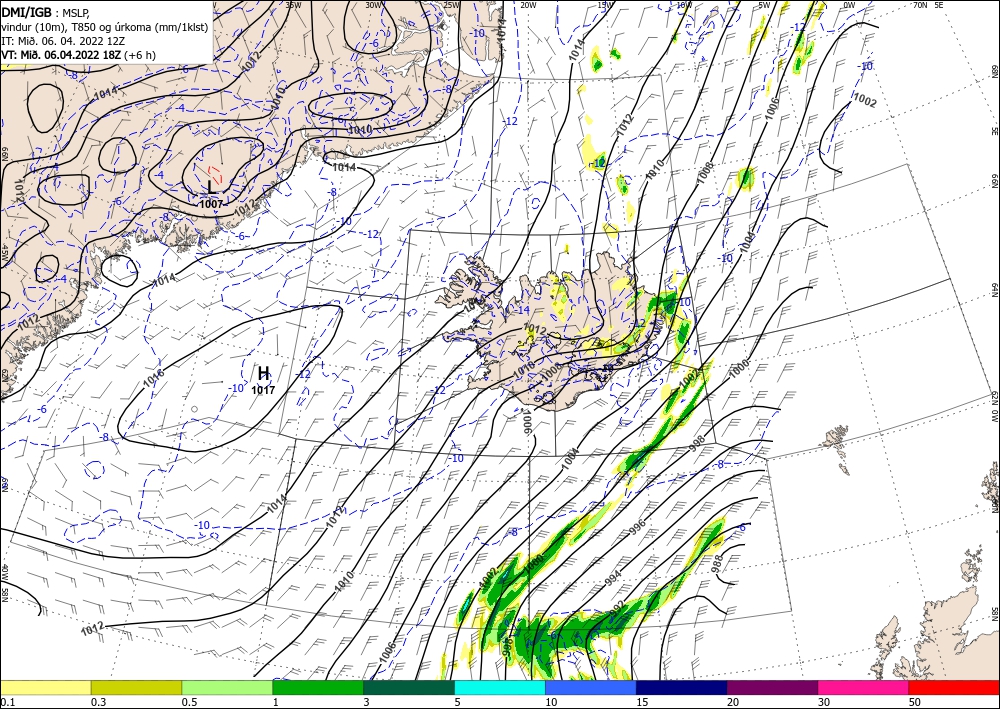
Task: Click the '25W' longitude label
Action: [451, 5]
